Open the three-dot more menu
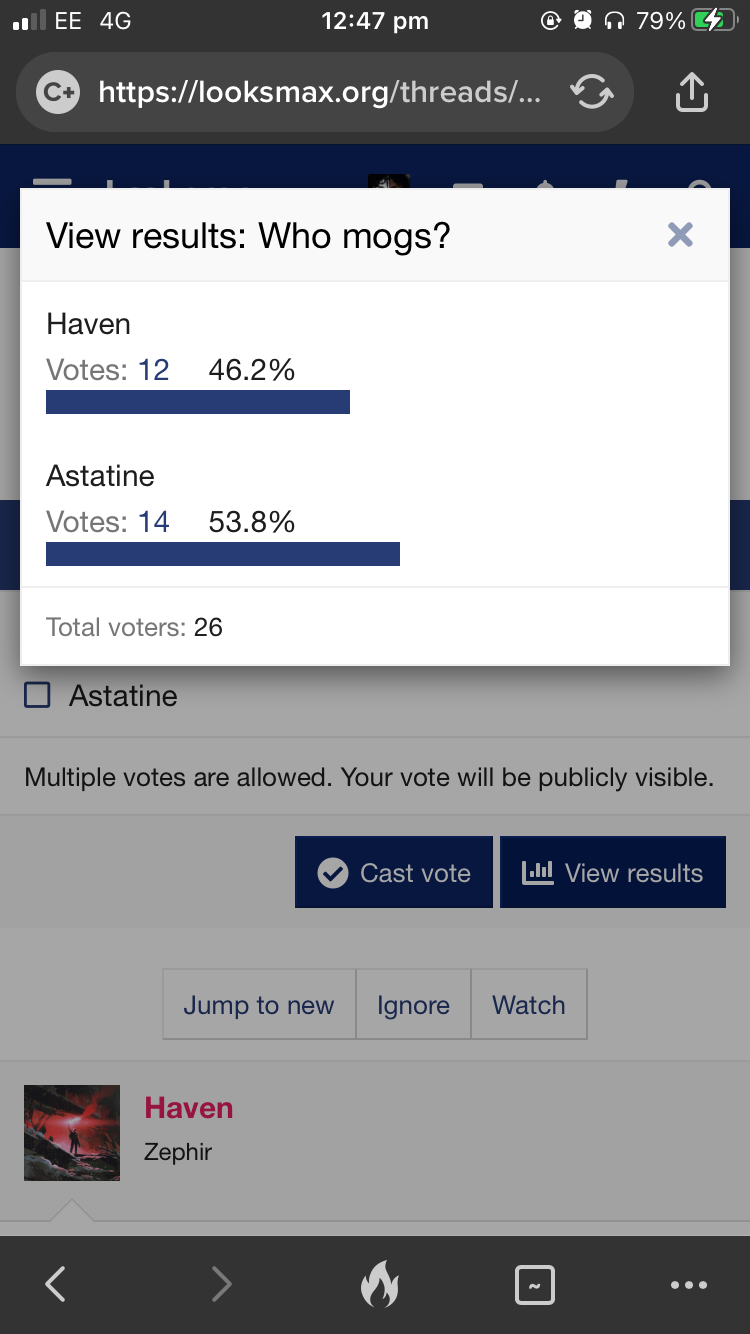This screenshot has height=1334, width=750. click(689, 1285)
